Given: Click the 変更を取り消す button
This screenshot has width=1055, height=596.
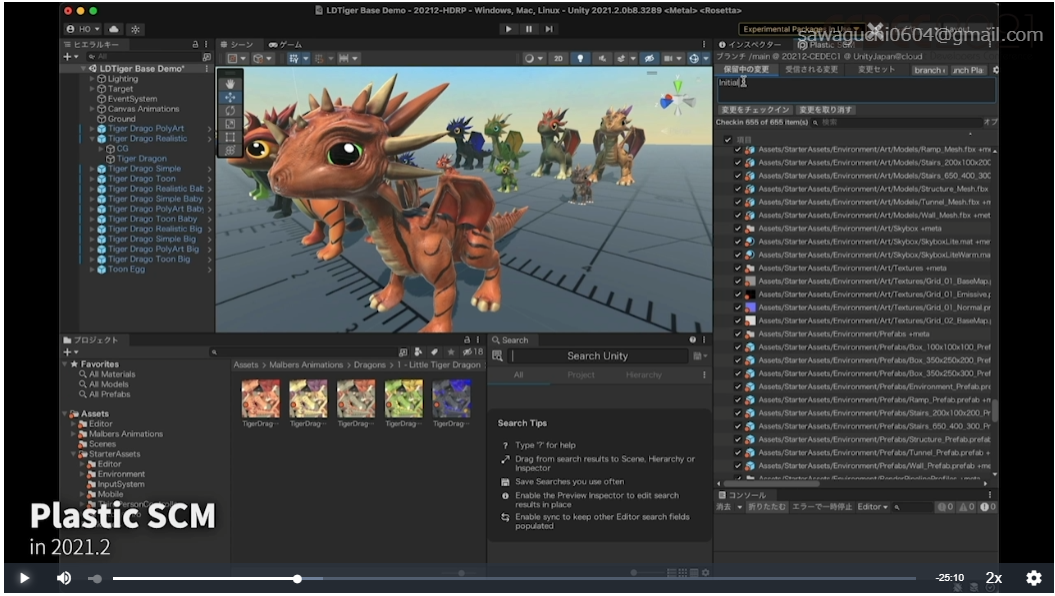Looking at the screenshot, I should coord(826,109).
